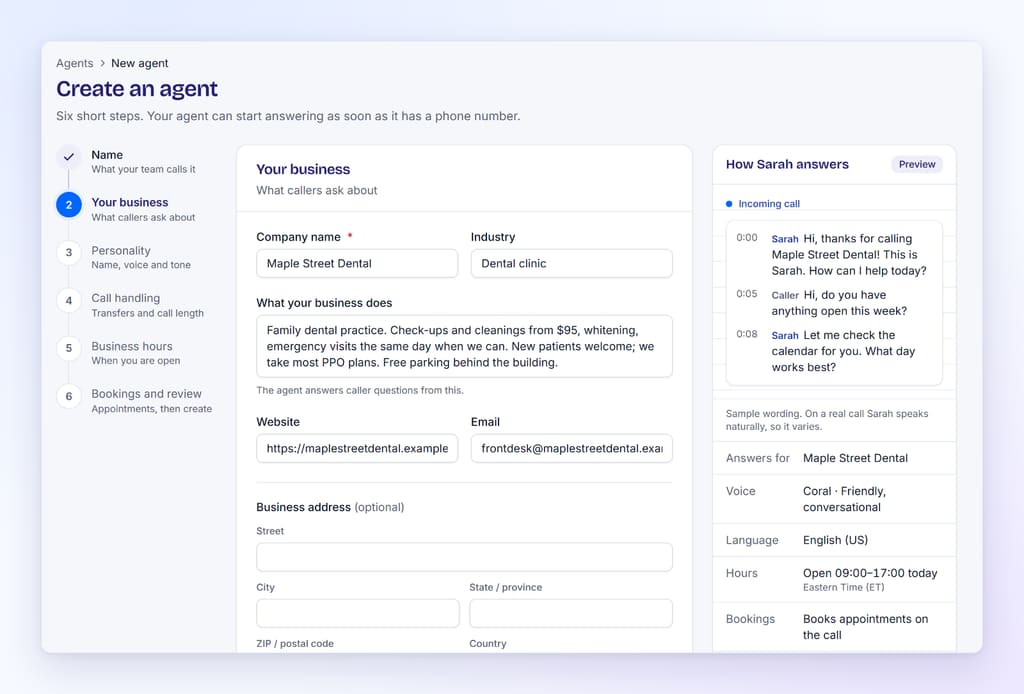Click the Create an agent heading
This screenshot has width=1024, height=694.
[x=137, y=89]
